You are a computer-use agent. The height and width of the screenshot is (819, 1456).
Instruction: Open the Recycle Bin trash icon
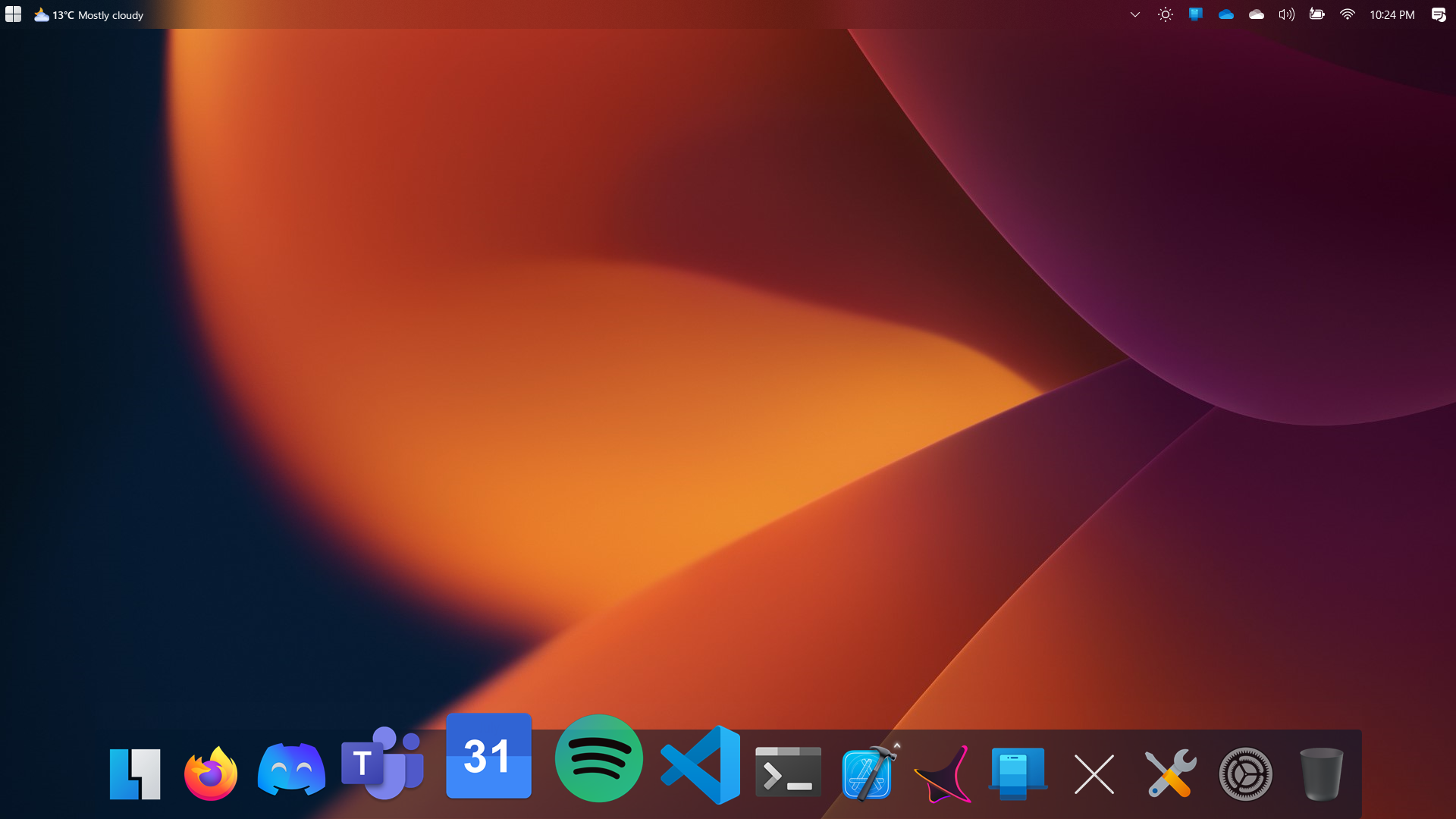pos(1321,773)
